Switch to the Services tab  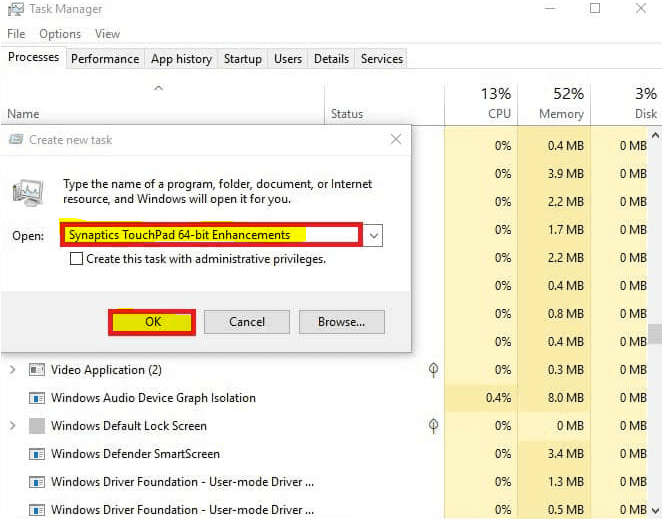point(382,59)
